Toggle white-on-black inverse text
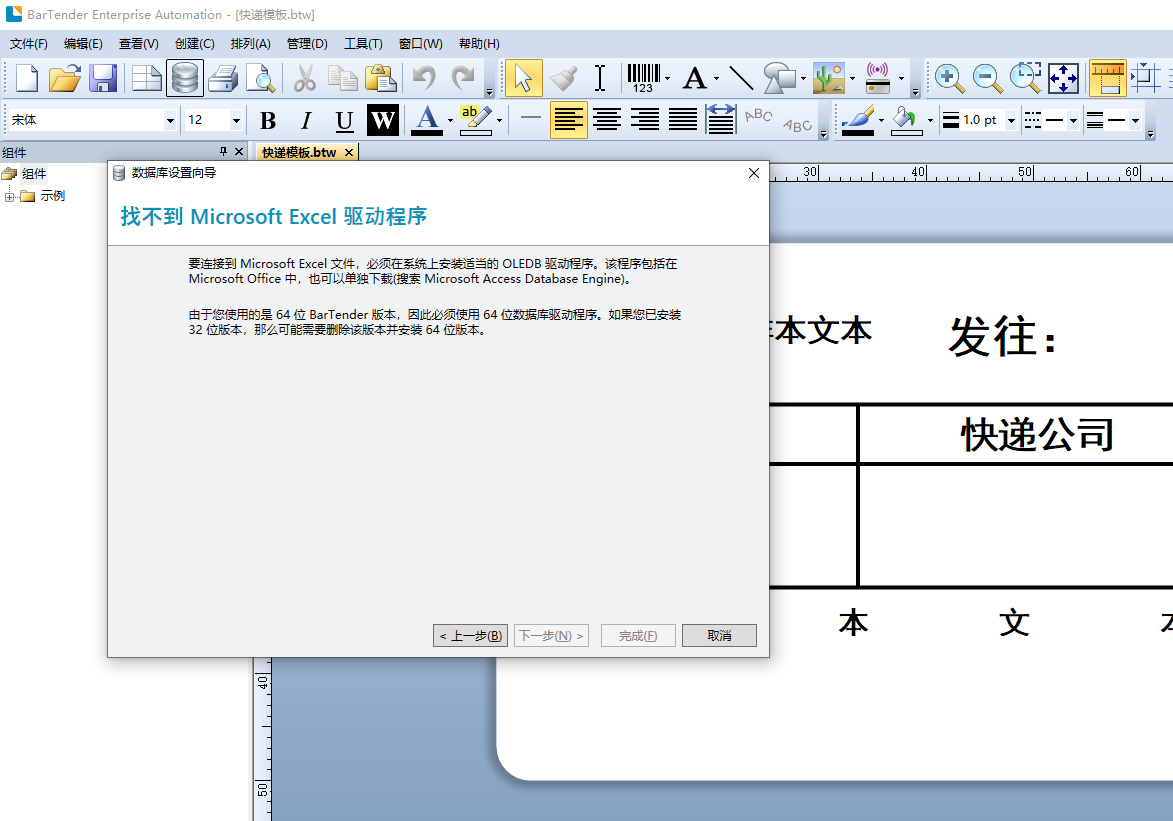 pyautogui.click(x=382, y=120)
